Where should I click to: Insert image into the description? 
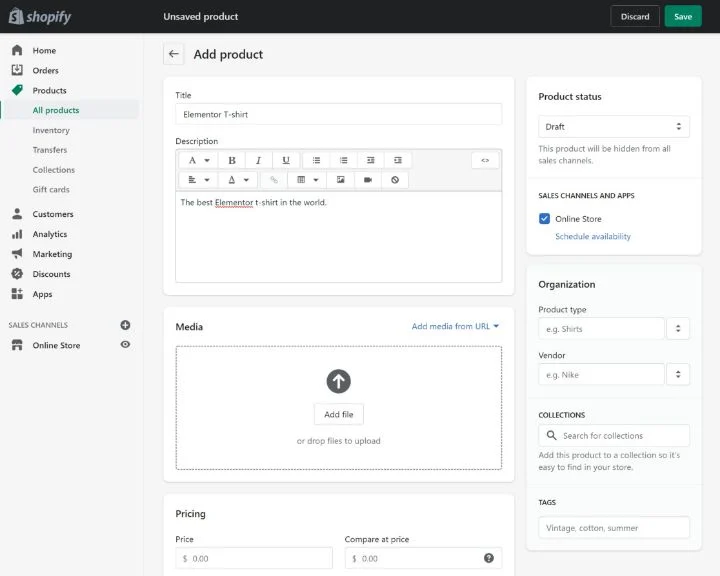coord(341,180)
